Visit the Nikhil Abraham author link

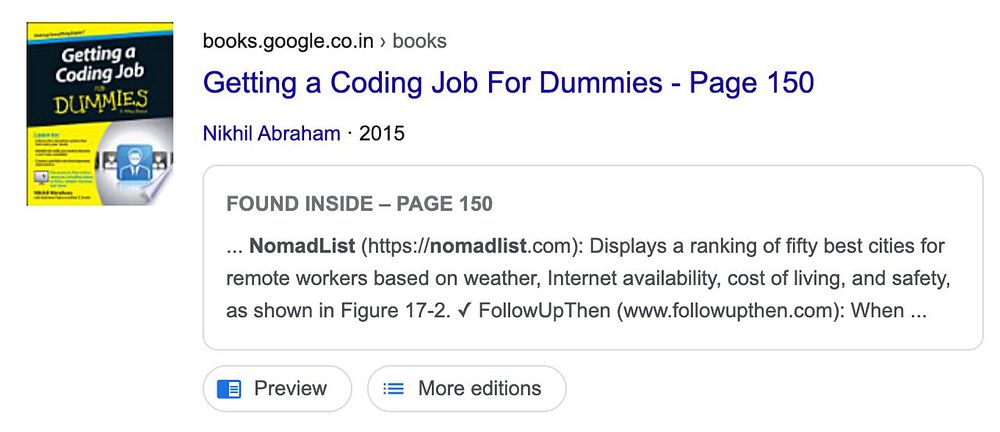tap(272, 133)
